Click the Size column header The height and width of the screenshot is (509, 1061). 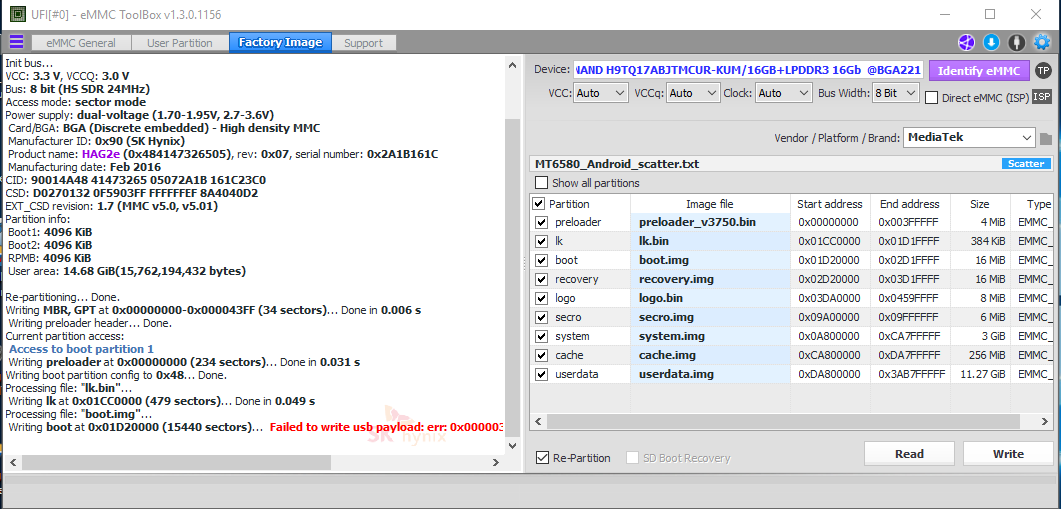coord(980,204)
